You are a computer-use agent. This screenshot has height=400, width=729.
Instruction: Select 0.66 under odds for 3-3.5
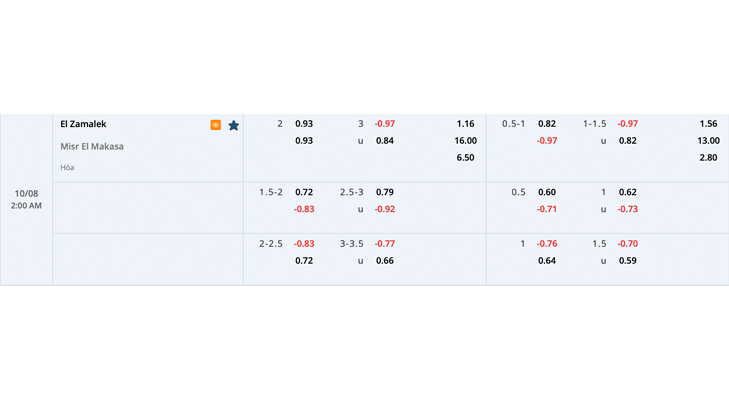tap(385, 261)
